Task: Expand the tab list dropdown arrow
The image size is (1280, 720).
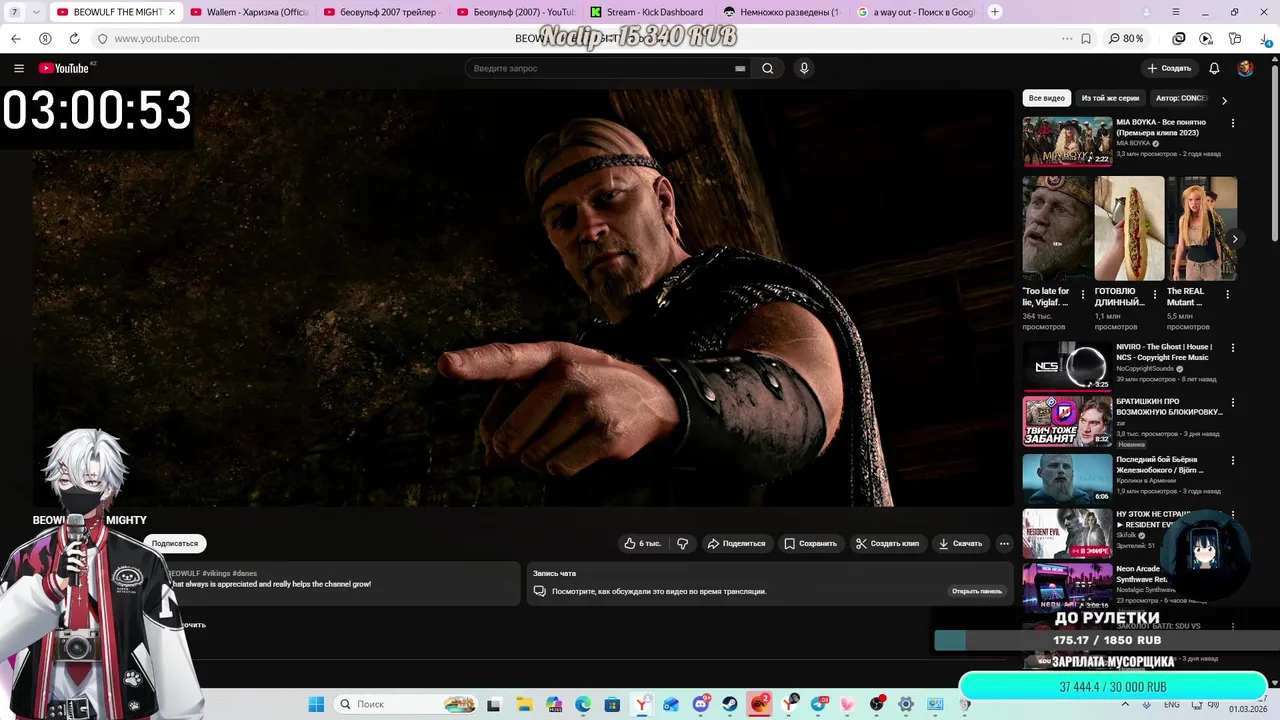Action: 36,12
